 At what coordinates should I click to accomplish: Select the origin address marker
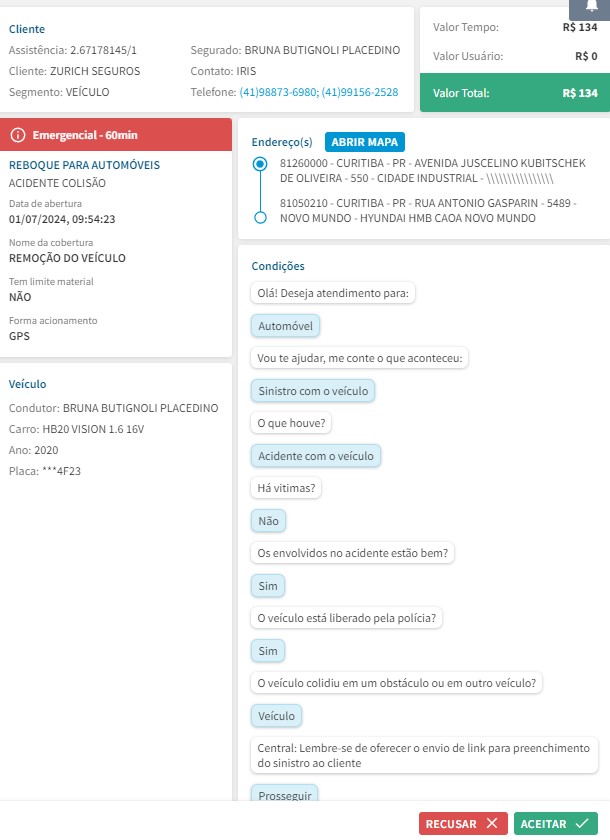(x=260, y=164)
